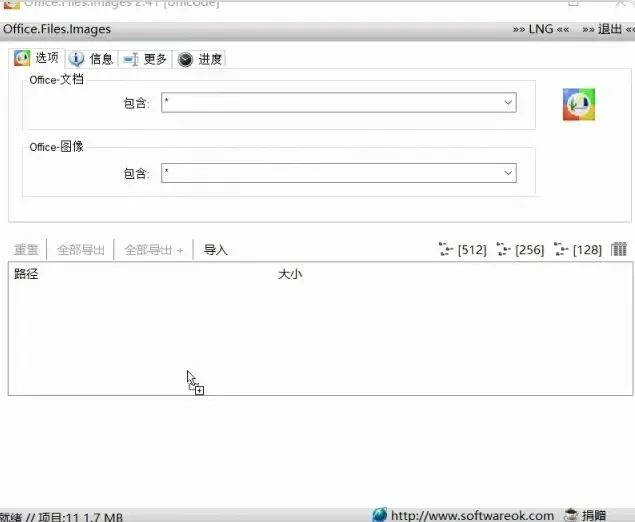Click the clock icon of 进度

pyautogui.click(x=185, y=60)
